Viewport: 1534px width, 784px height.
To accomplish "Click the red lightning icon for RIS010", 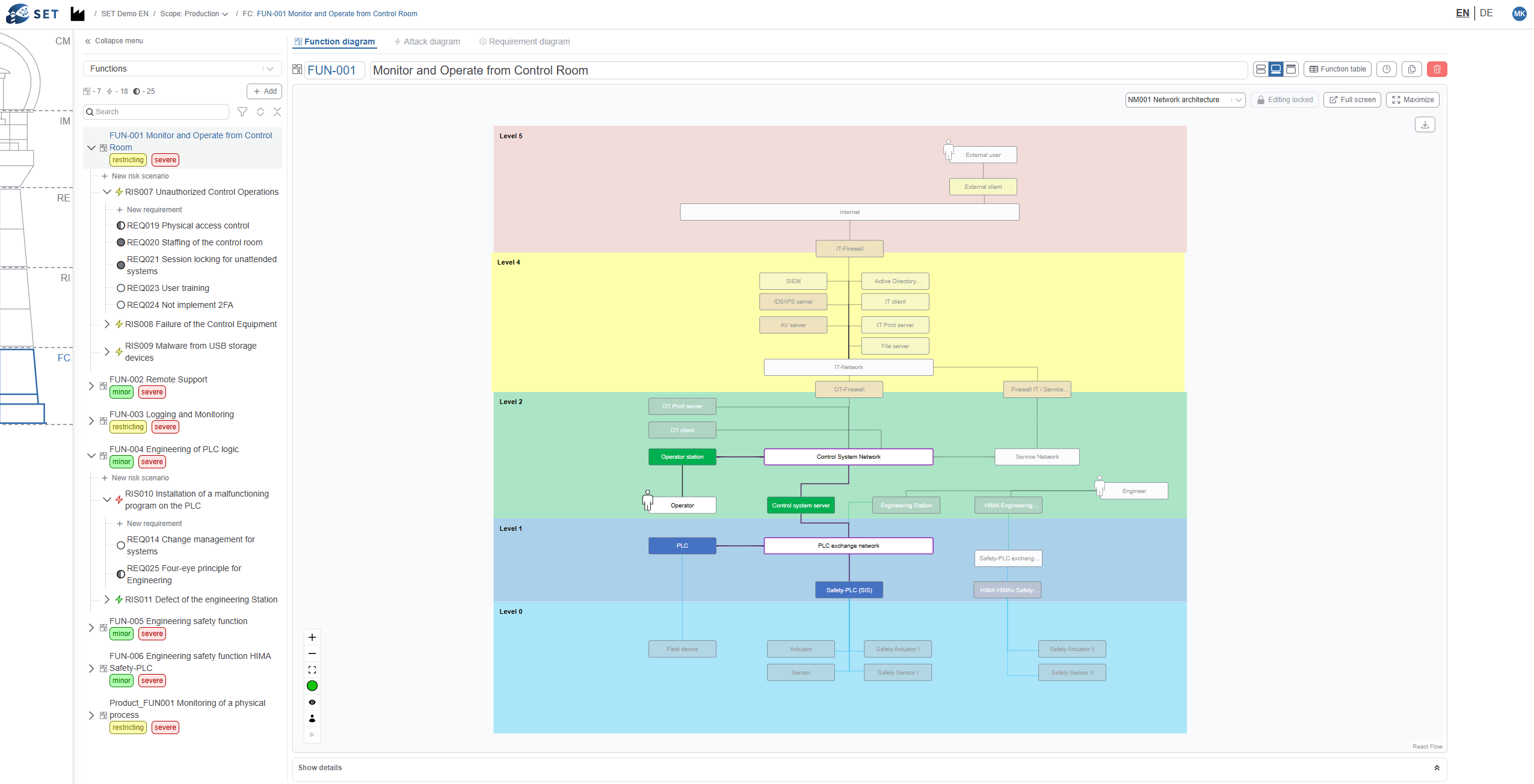I will pos(119,500).
